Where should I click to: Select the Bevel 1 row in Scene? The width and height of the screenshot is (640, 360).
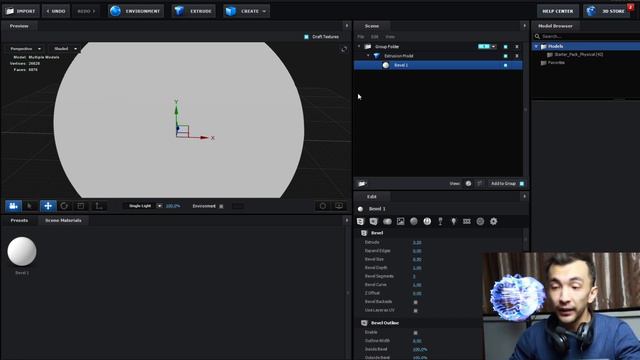pyautogui.click(x=438, y=65)
